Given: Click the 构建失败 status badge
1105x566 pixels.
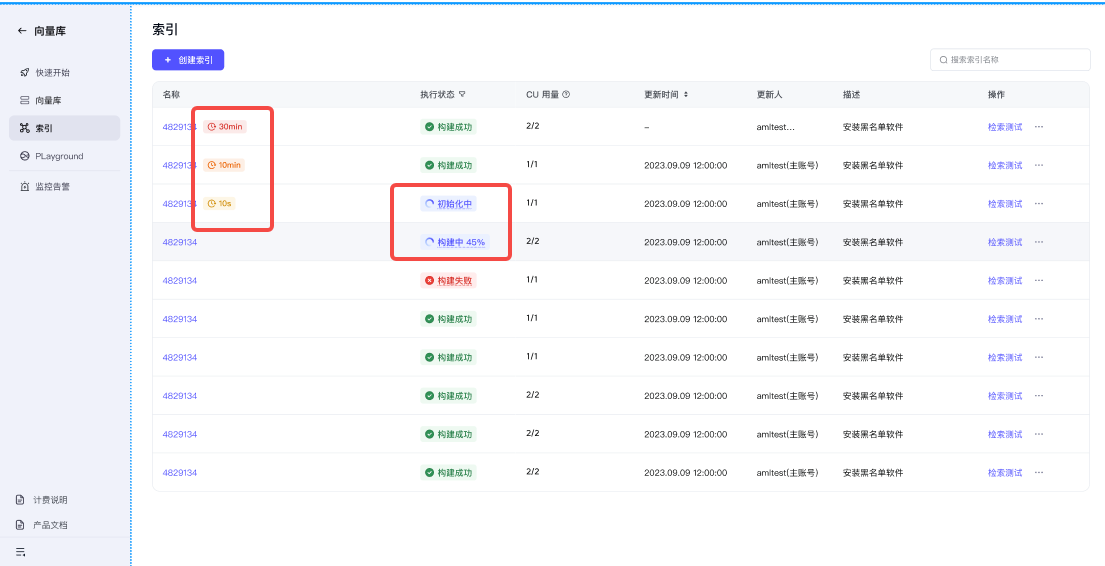Looking at the screenshot, I should (x=448, y=281).
